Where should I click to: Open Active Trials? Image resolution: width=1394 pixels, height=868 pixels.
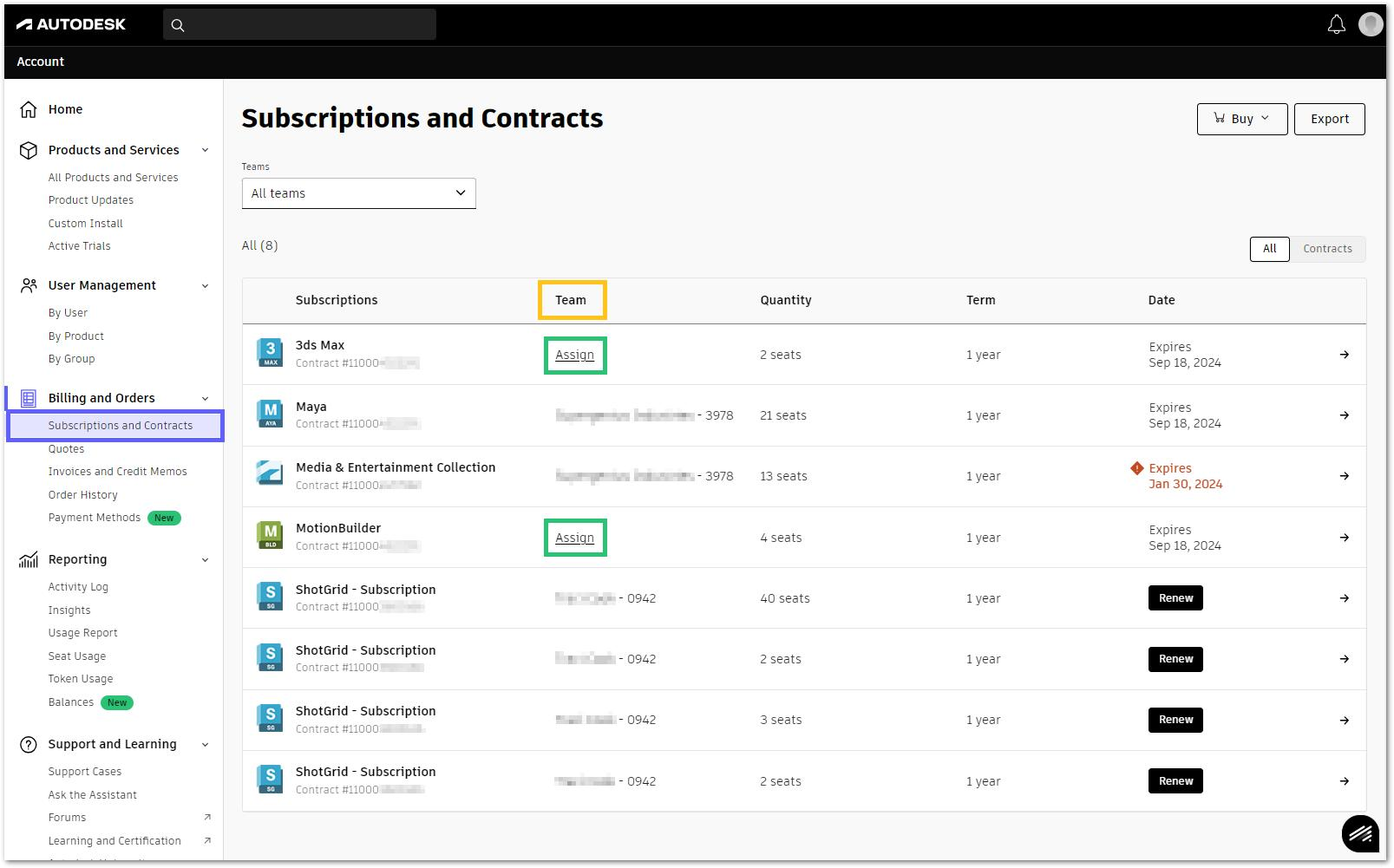tap(80, 246)
